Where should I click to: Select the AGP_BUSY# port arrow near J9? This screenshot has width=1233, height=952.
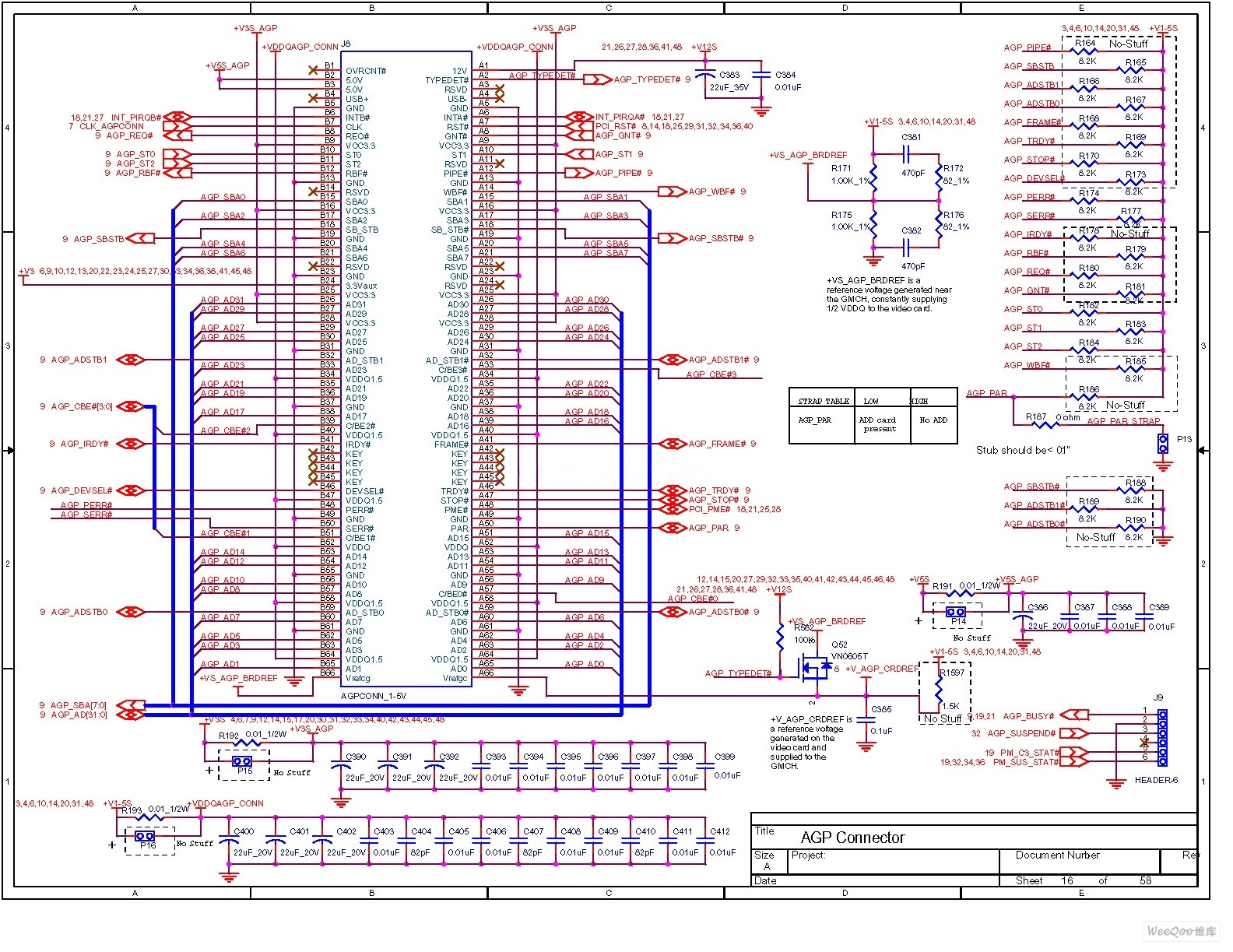(1074, 715)
